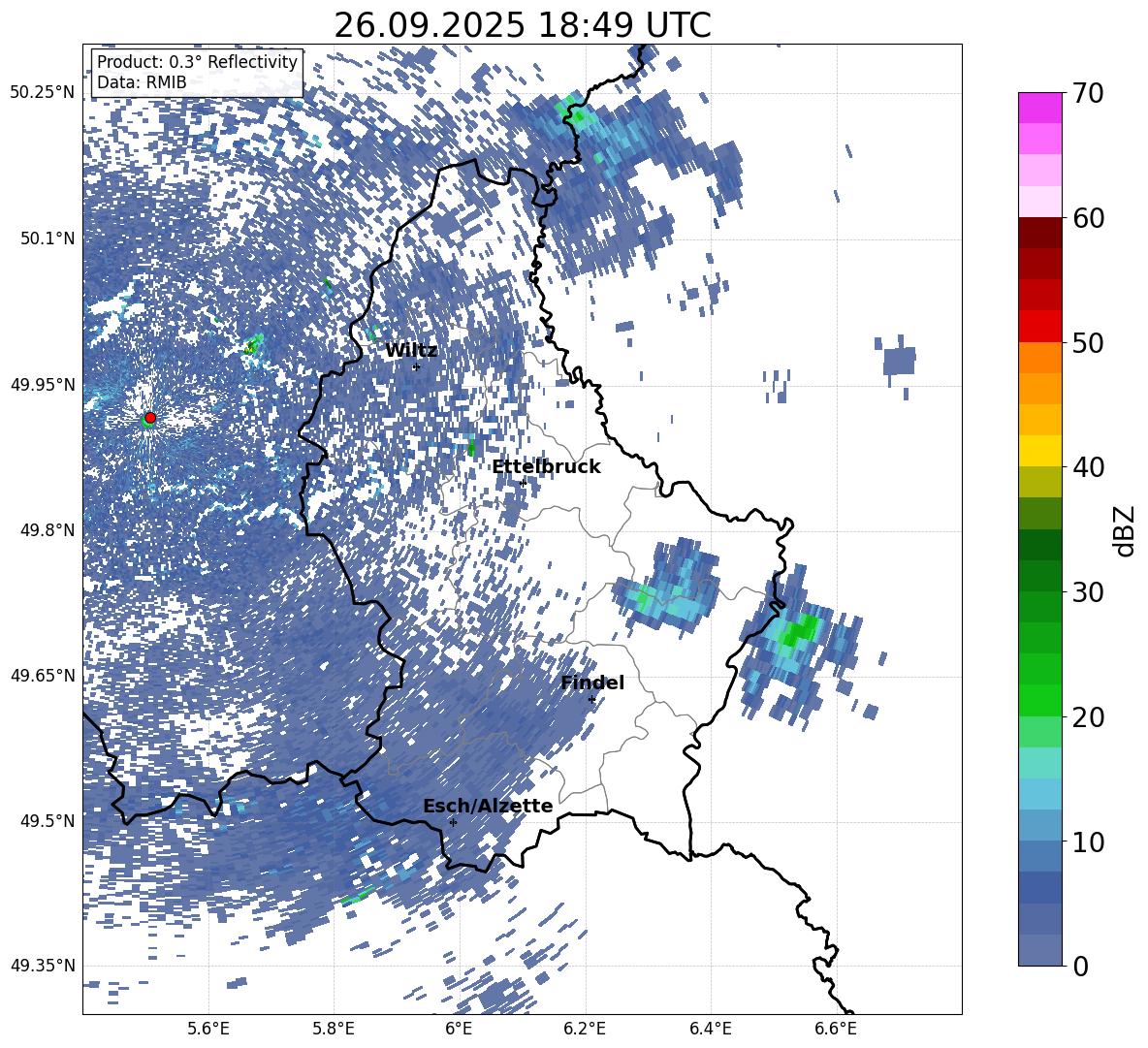
Task: Click the 49.8°N latitude label
Action: tap(47, 530)
